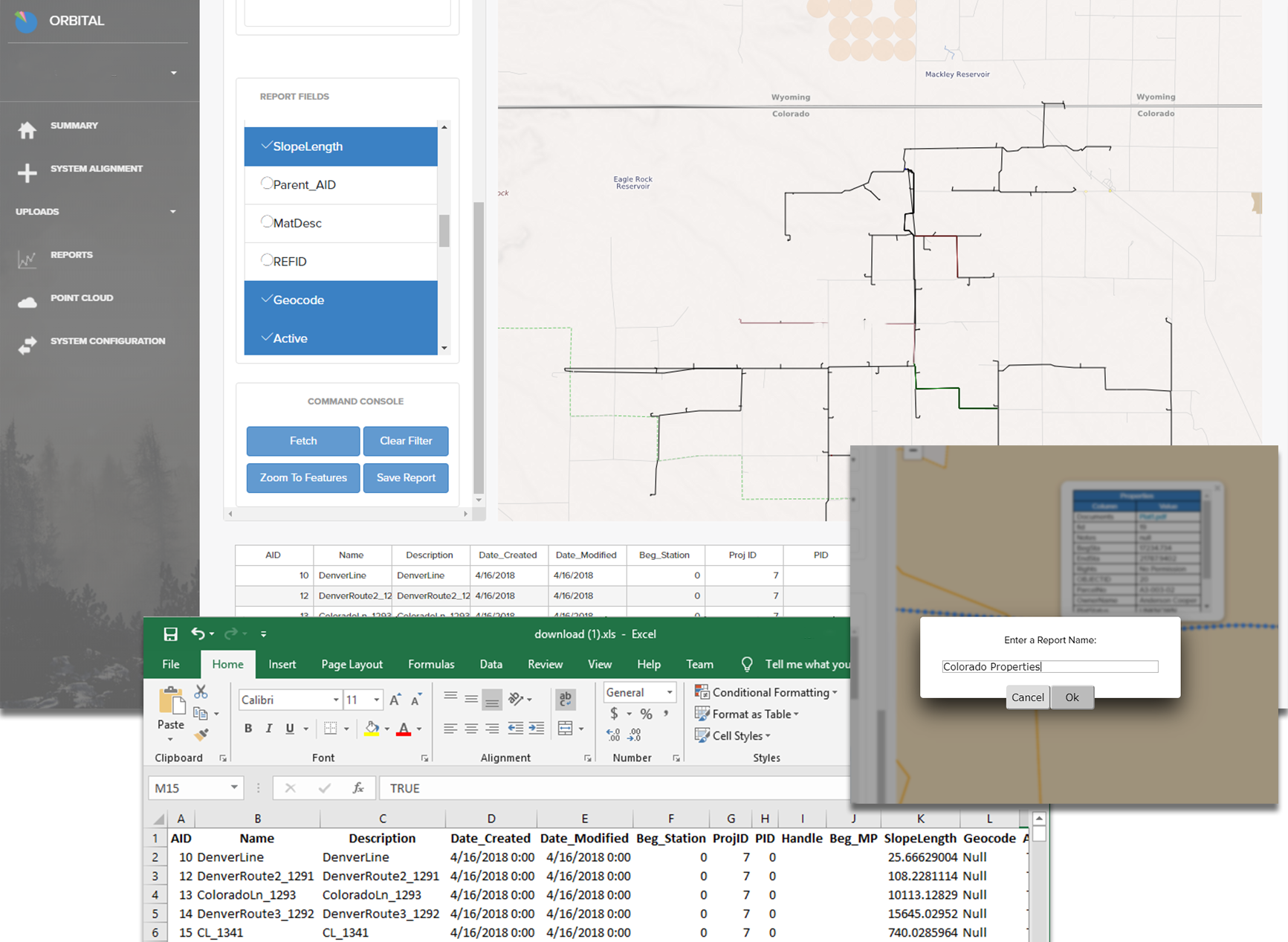Screen dimensions: 1288x942
Task: Save the workbook with Excel's Save icon
Action: [x=170, y=634]
